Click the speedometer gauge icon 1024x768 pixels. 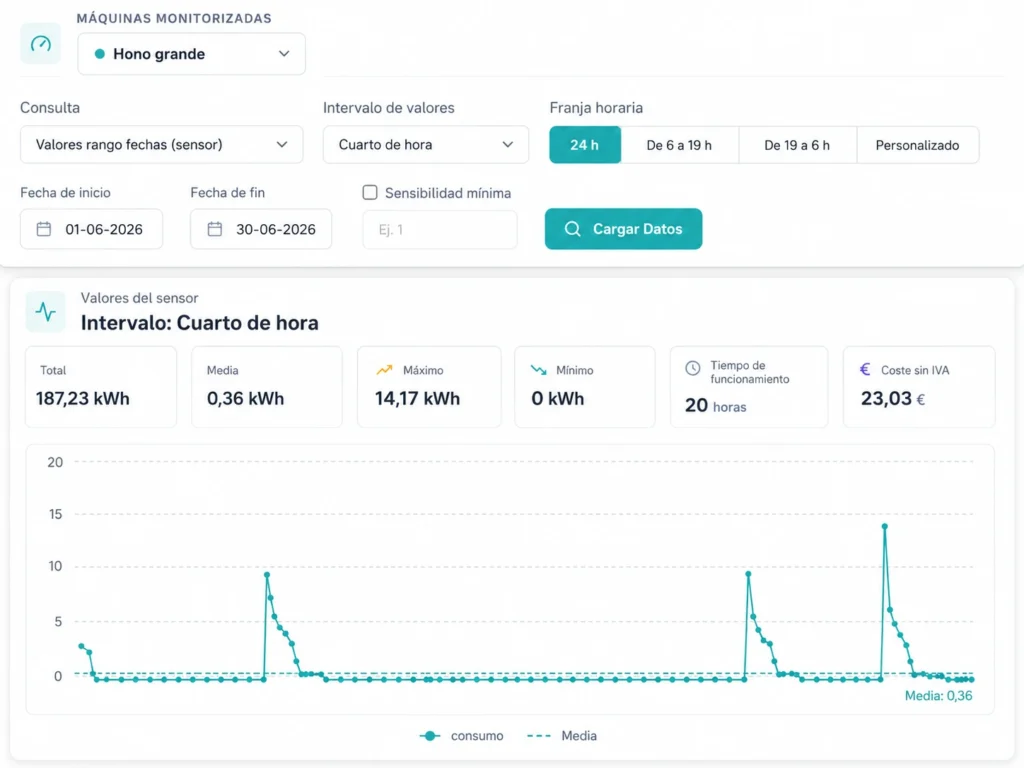pyautogui.click(x=40, y=44)
